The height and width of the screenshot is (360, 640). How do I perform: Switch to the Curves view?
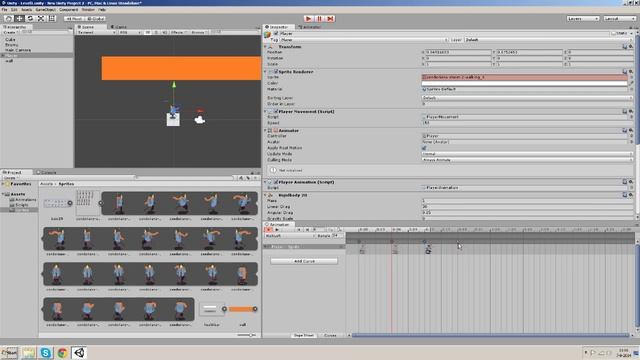tap(330, 335)
